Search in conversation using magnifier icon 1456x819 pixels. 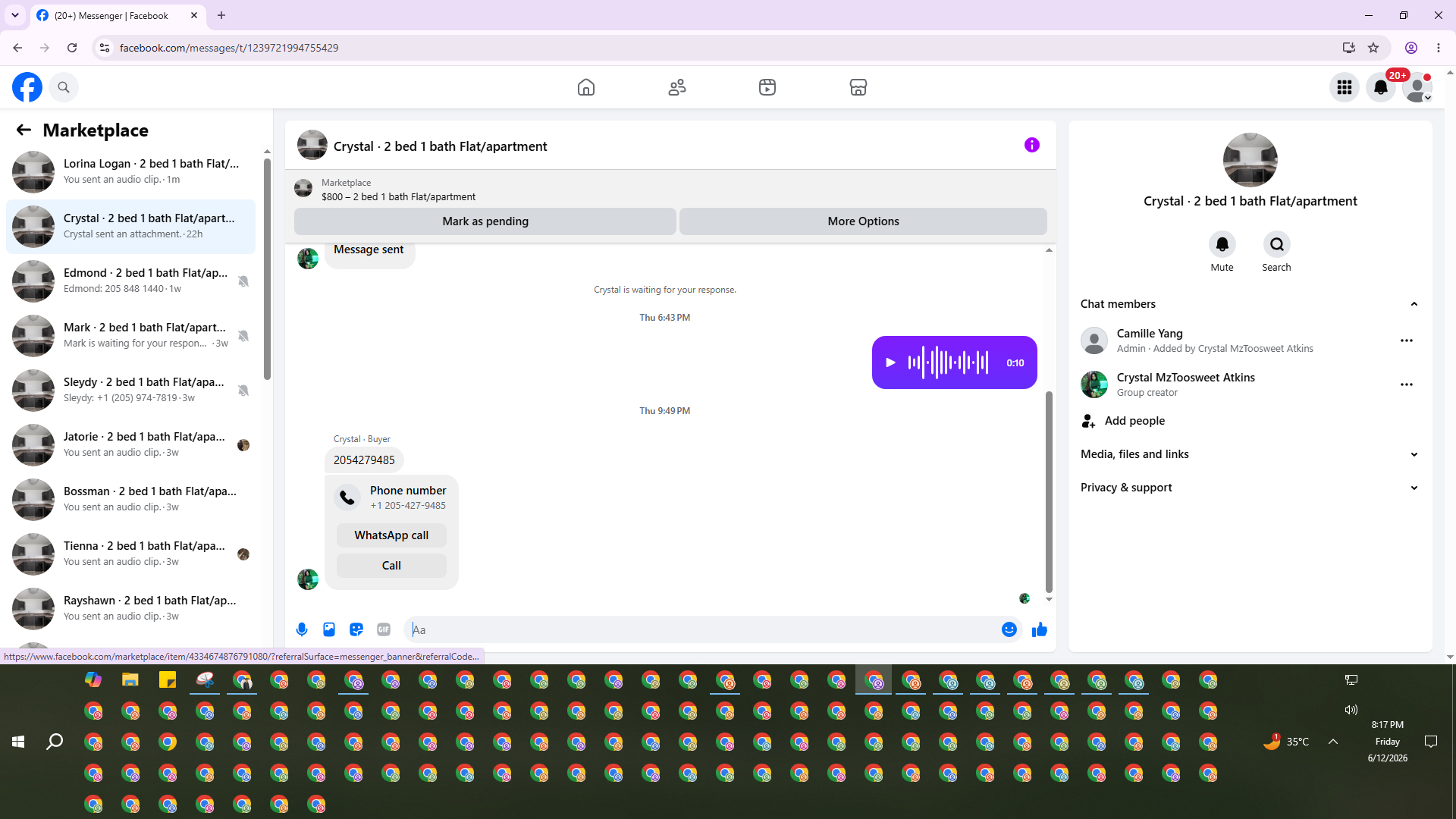pyautogui.click(x=1277, y=244)
